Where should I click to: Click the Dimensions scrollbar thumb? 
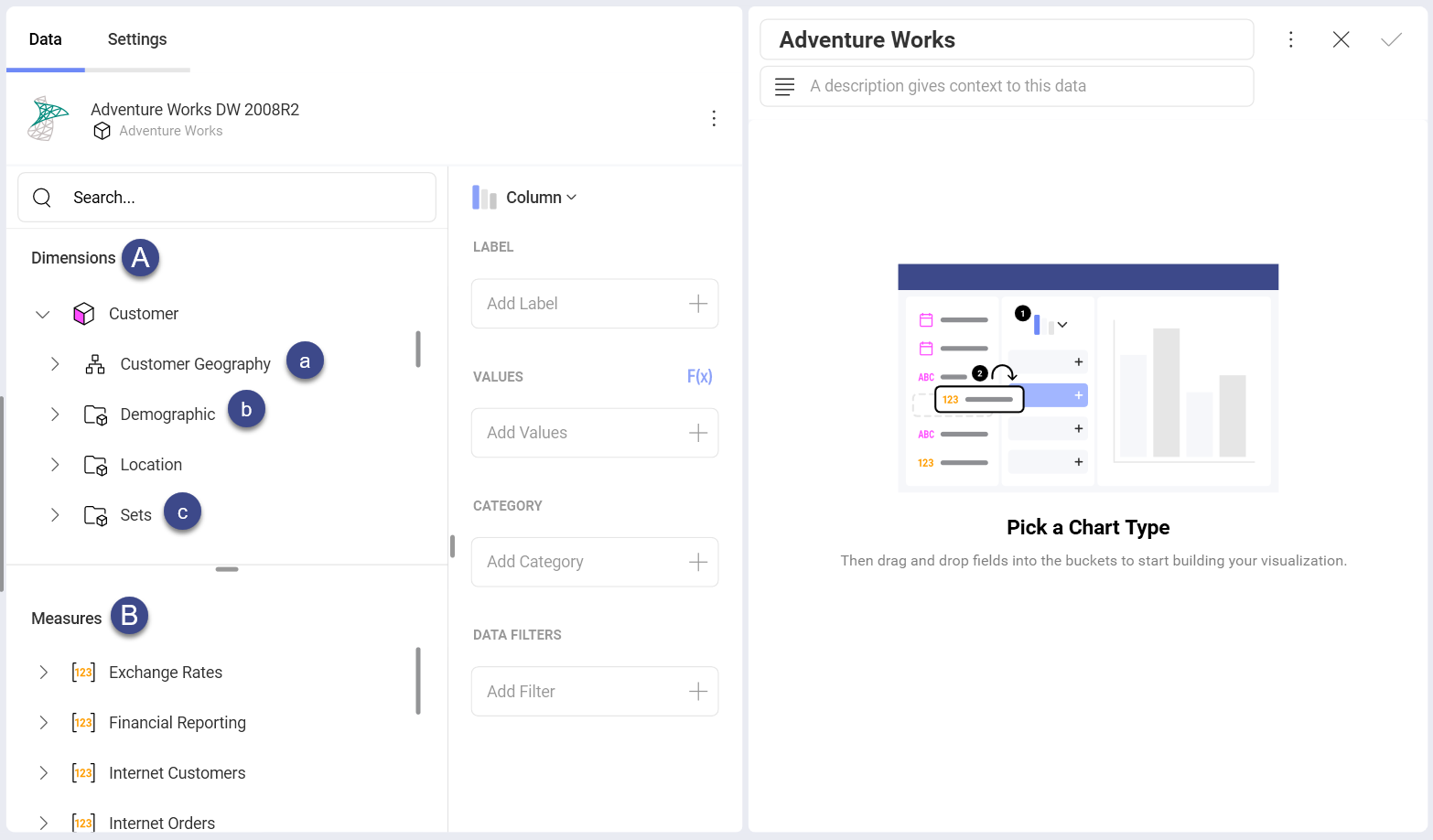(418, 349)
